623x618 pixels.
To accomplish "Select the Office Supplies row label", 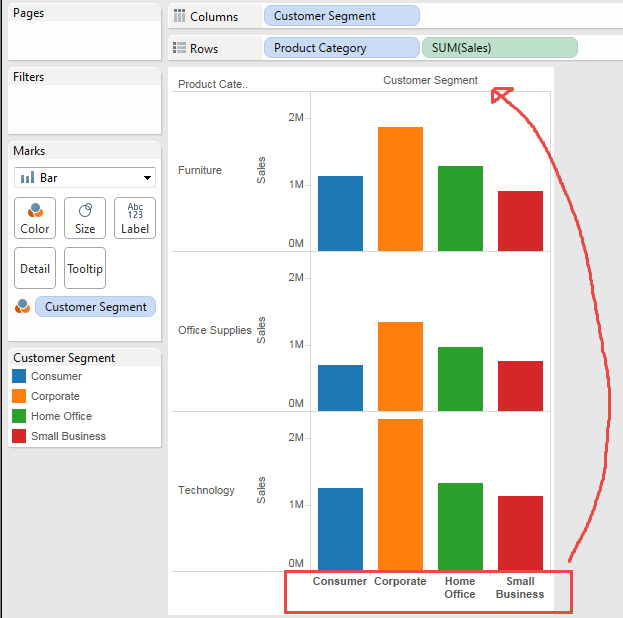I will pyautogui.click(x=215, y=330).
